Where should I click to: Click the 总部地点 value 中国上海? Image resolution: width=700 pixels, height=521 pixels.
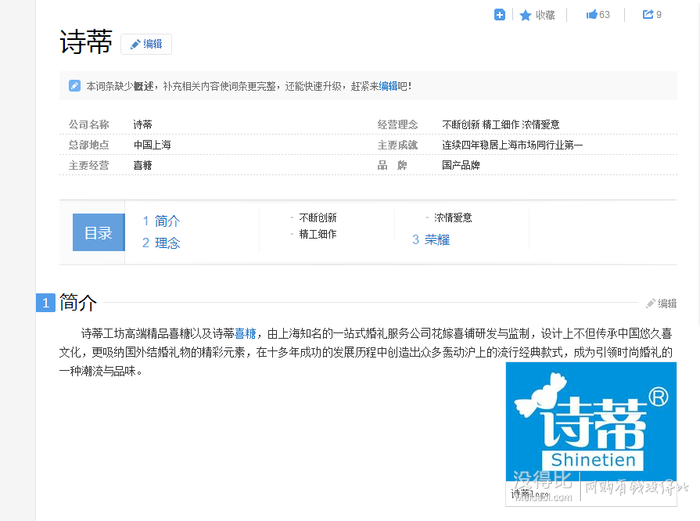click(152, 145)
